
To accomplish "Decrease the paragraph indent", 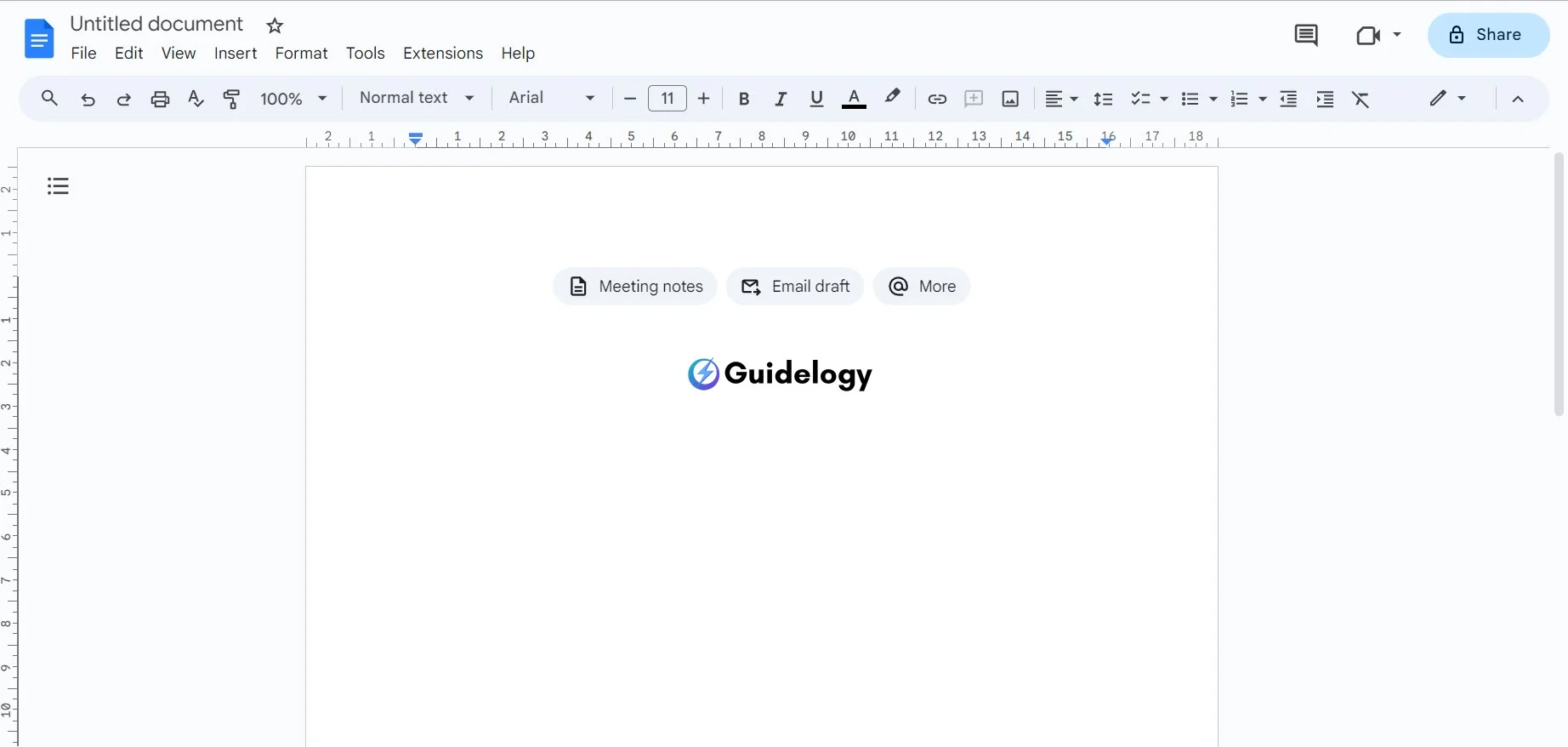I will tap(1288, 99).
